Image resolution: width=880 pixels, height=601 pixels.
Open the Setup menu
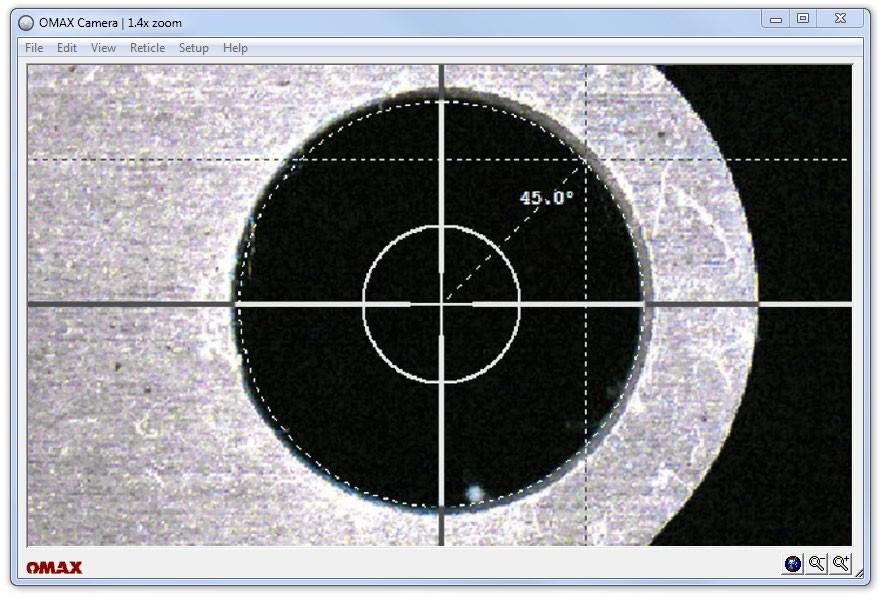tap(193, 48)
